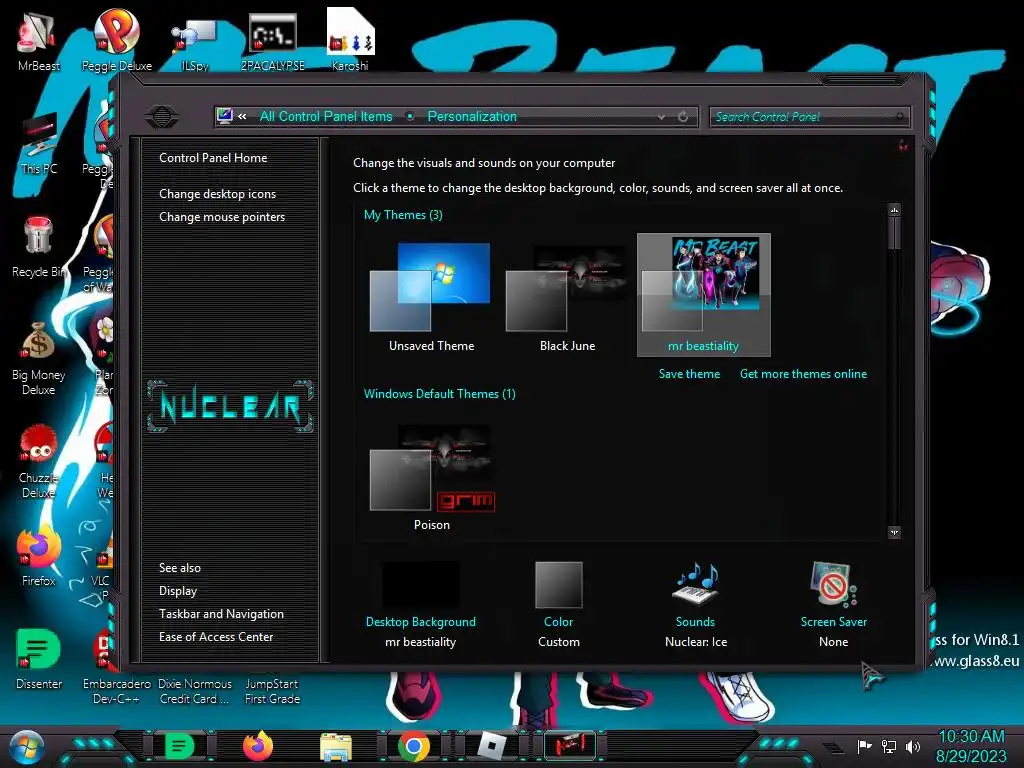
Task: Click the Personalization window taskbar button
Action: [x=570, y=745]
